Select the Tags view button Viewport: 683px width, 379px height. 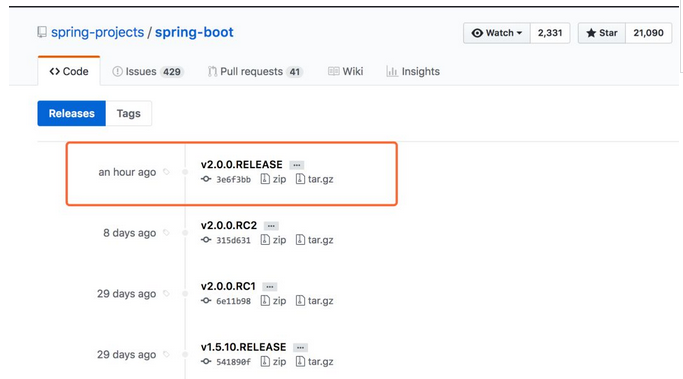[128, 113]
